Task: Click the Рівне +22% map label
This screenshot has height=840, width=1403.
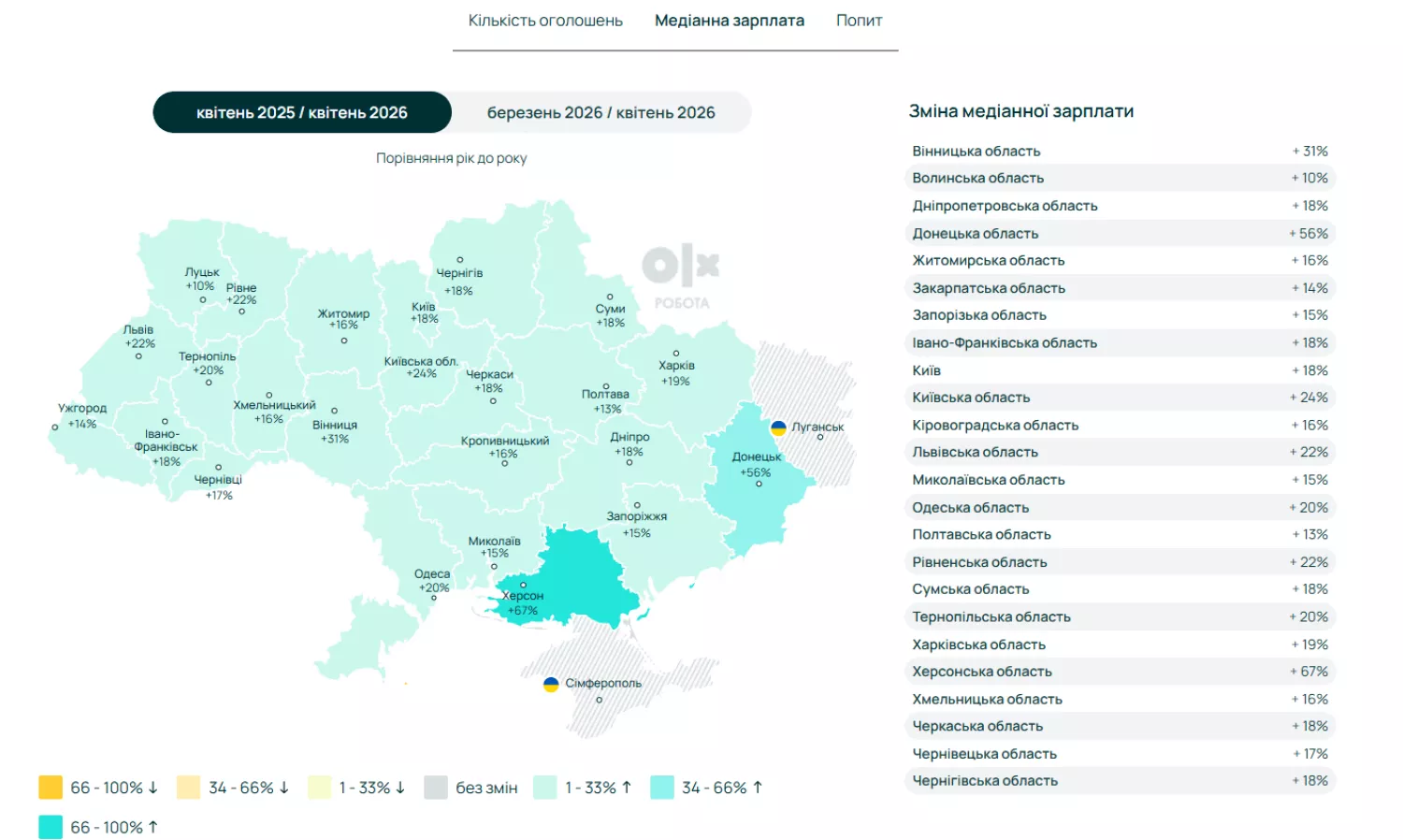Action: (x=241, y=294)
